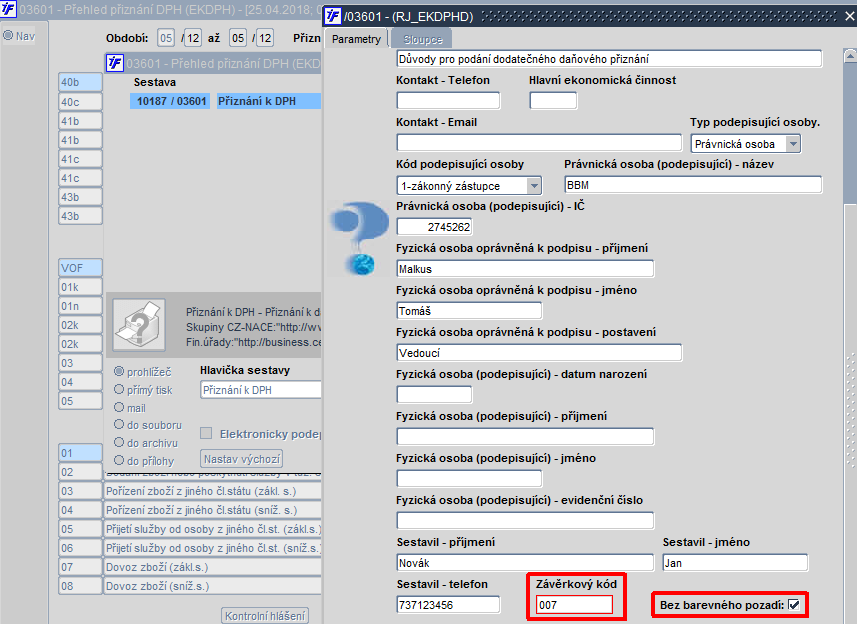Click the datum narození field
Screen dimensions: 857x624
pyautogui.click(x=435, y=394)
